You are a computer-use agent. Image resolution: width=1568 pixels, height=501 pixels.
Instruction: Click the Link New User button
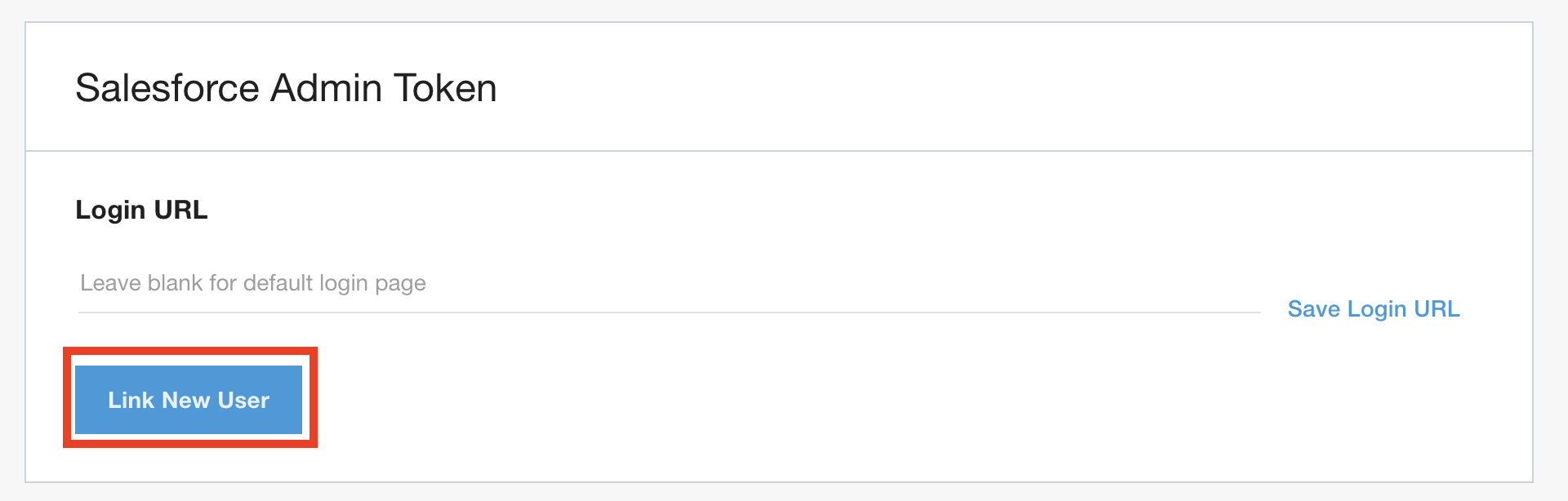pyautogui.click(x=189, y=400)
